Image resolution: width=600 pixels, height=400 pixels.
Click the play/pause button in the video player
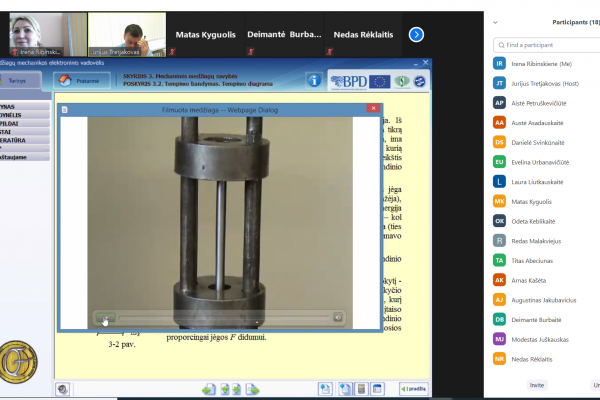(x=105, y=318)
